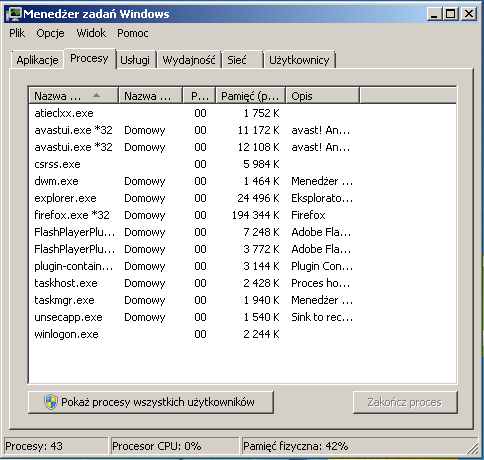Sort processes by the Opis column
Viewport: 484px width, 460px height.
(322, 96)
